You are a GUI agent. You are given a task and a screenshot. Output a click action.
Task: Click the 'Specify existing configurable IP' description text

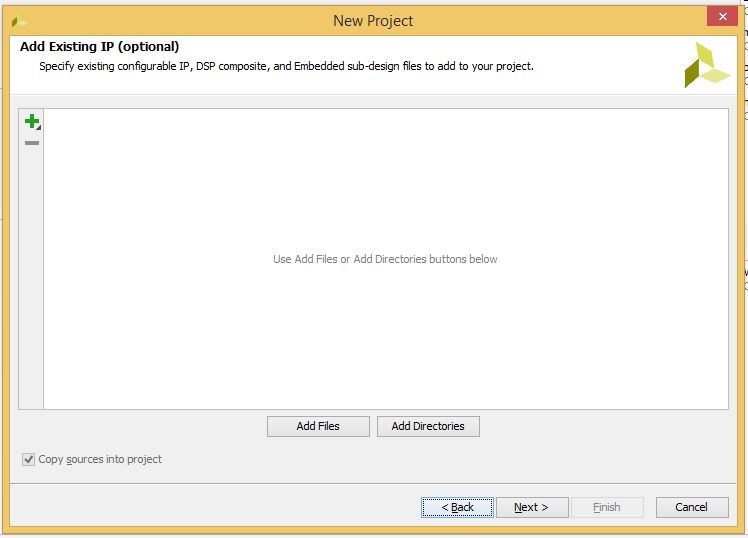tap(286, 67)
